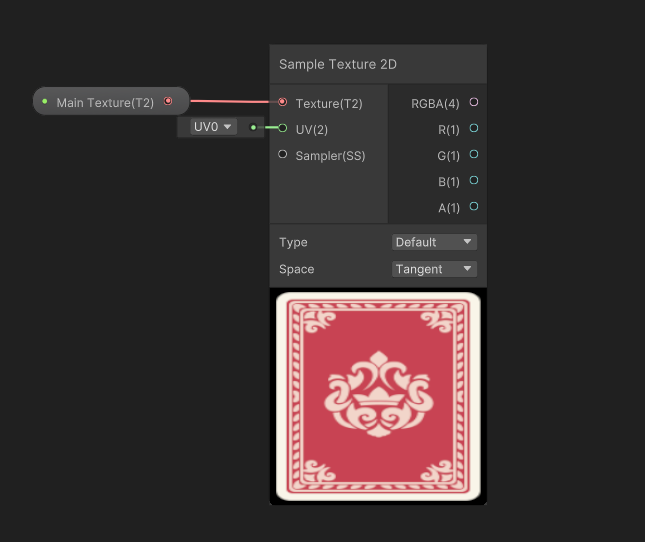Click the A(1) alpha output port
This screenshot has height=542, width=645.
click(474, 207)
